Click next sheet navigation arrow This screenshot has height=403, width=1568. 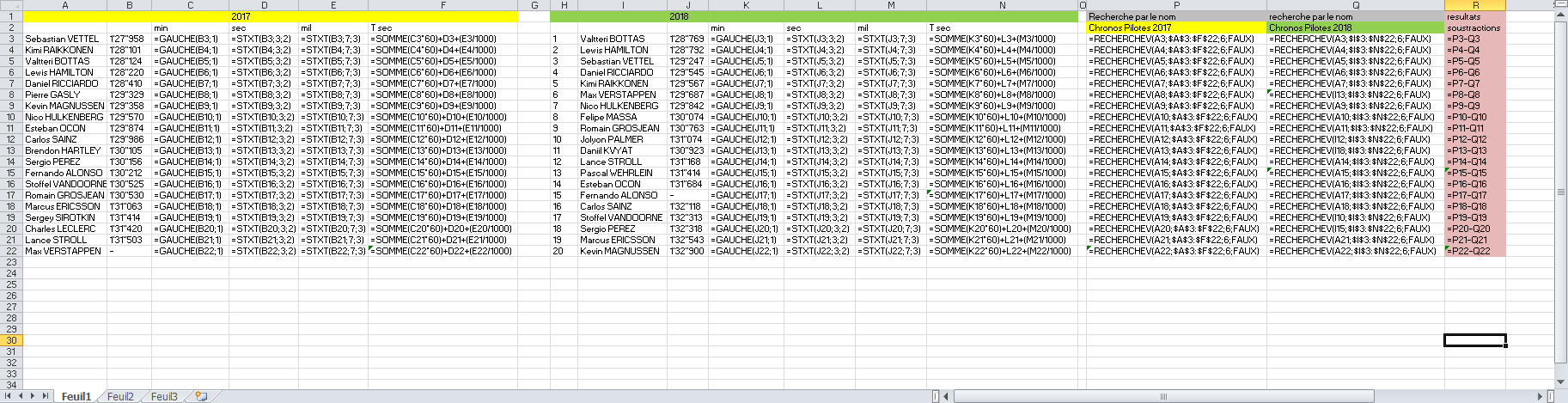33,396
